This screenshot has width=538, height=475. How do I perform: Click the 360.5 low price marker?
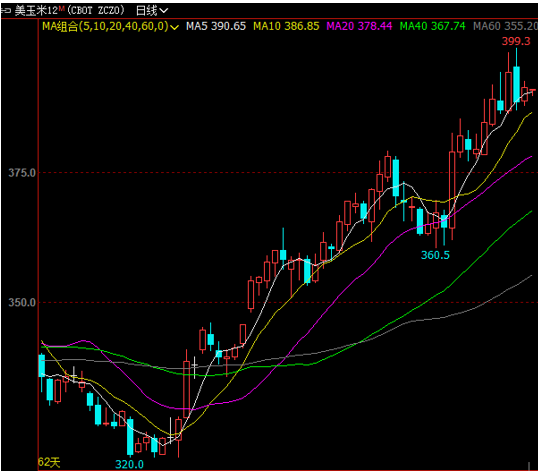pyautogui.click(x=435, y=255)
